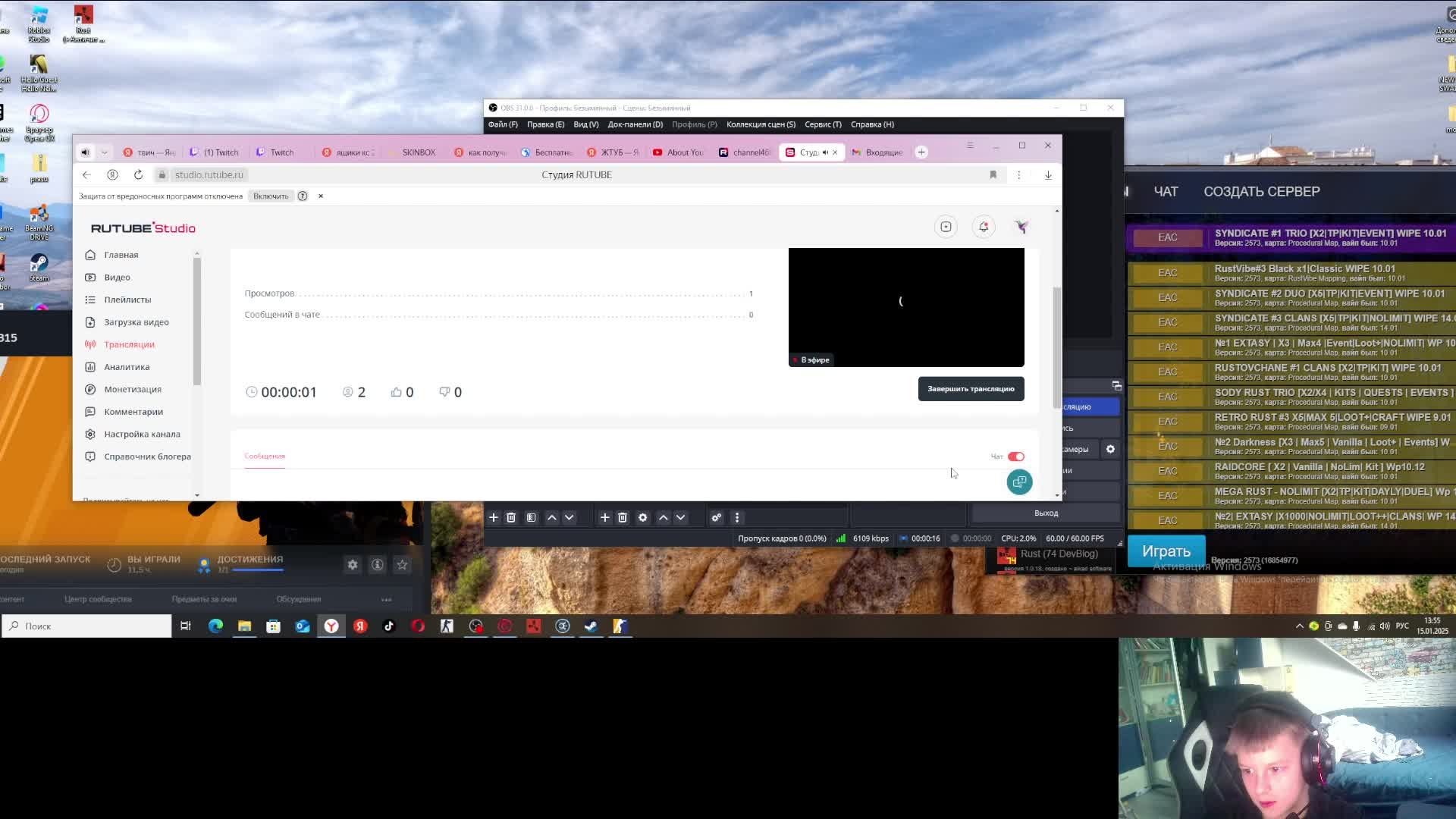Open the floating chat pop-out button

[x=1019, y=482]
